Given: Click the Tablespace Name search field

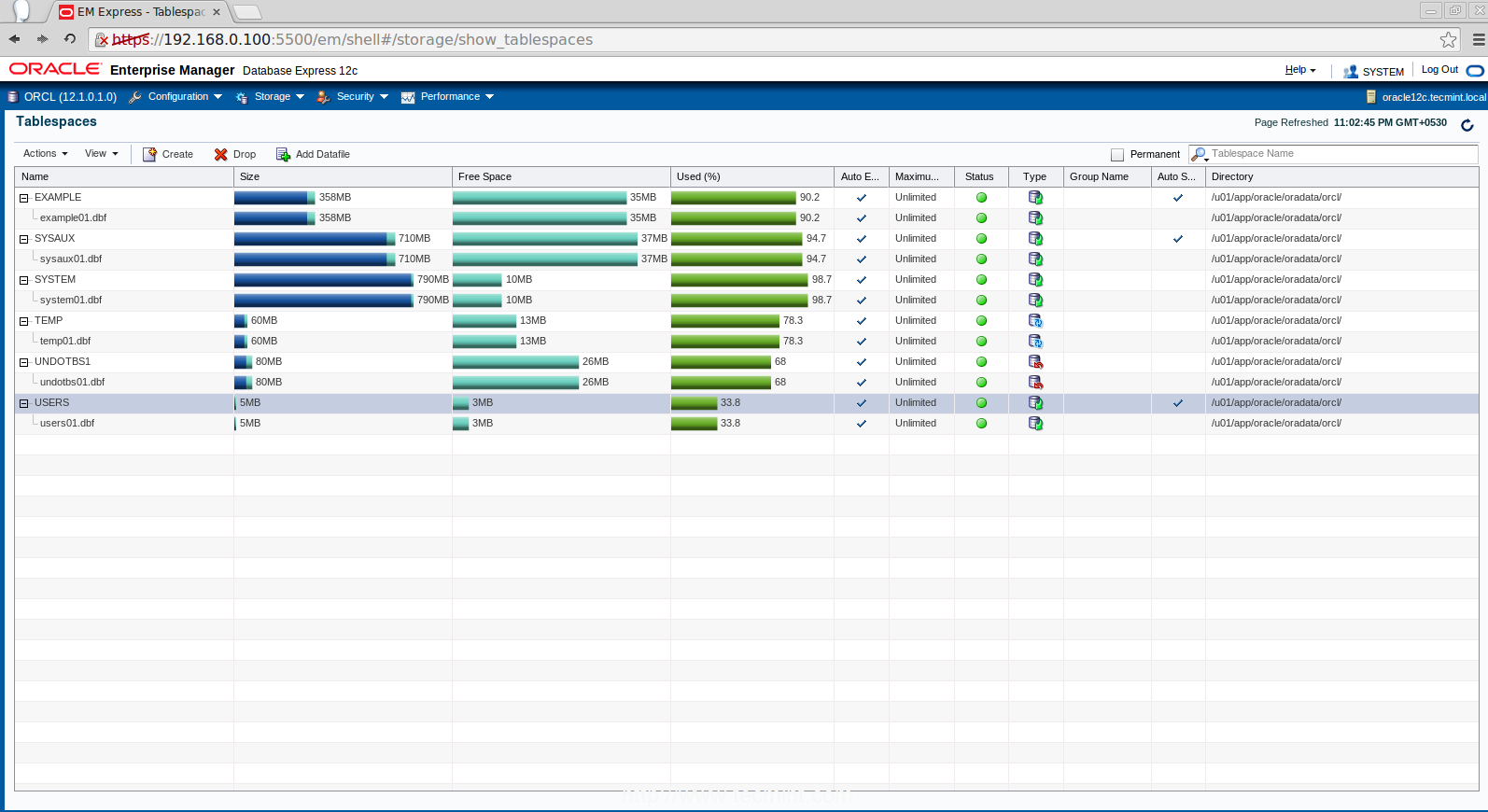Looking at the screenshot, I should click(1341, 154).
